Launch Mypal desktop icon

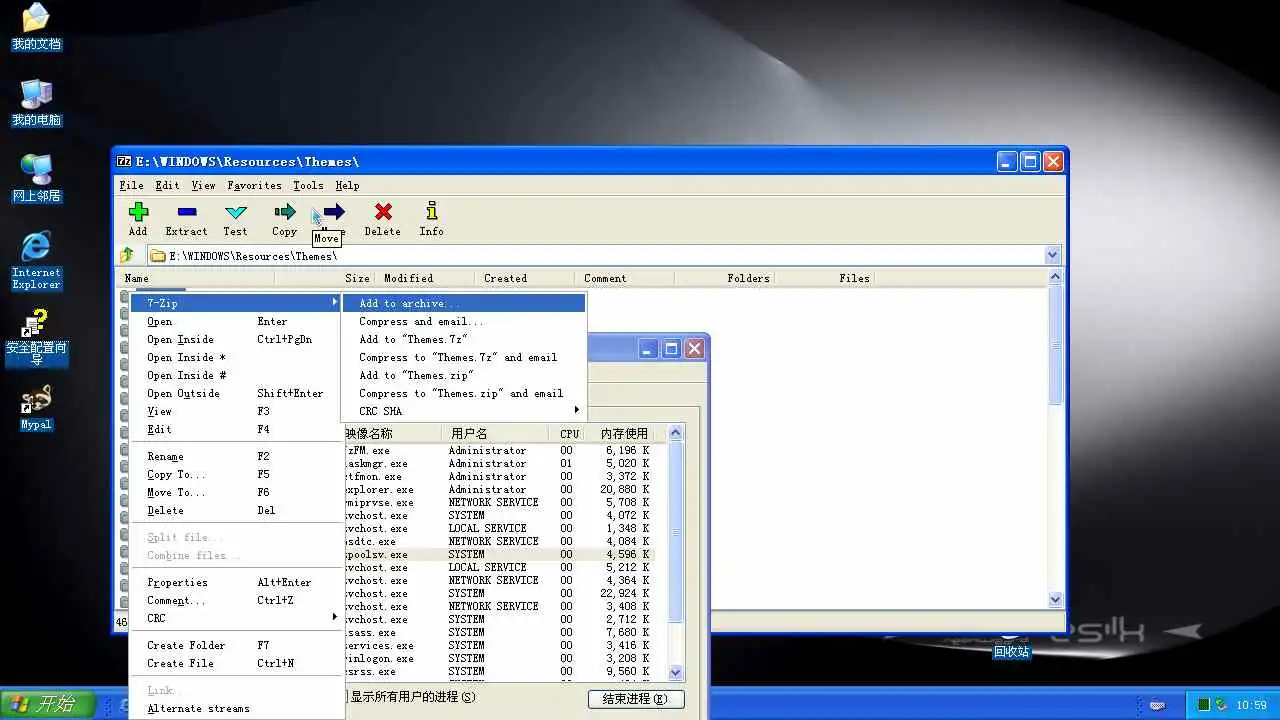tap(36, 408)
